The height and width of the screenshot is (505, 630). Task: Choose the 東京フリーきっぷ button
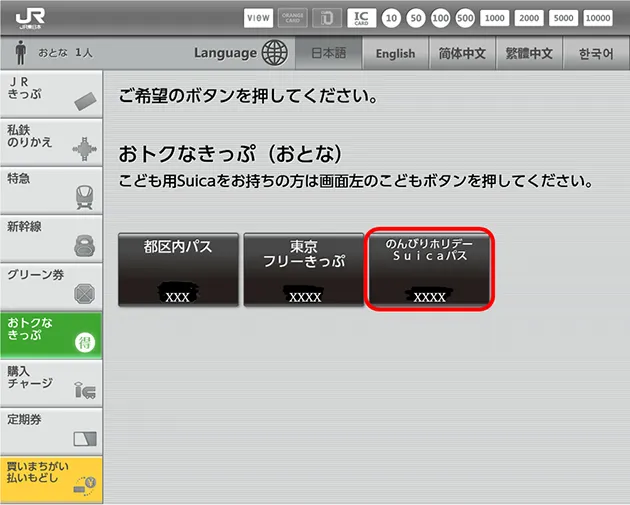[304, 270]
